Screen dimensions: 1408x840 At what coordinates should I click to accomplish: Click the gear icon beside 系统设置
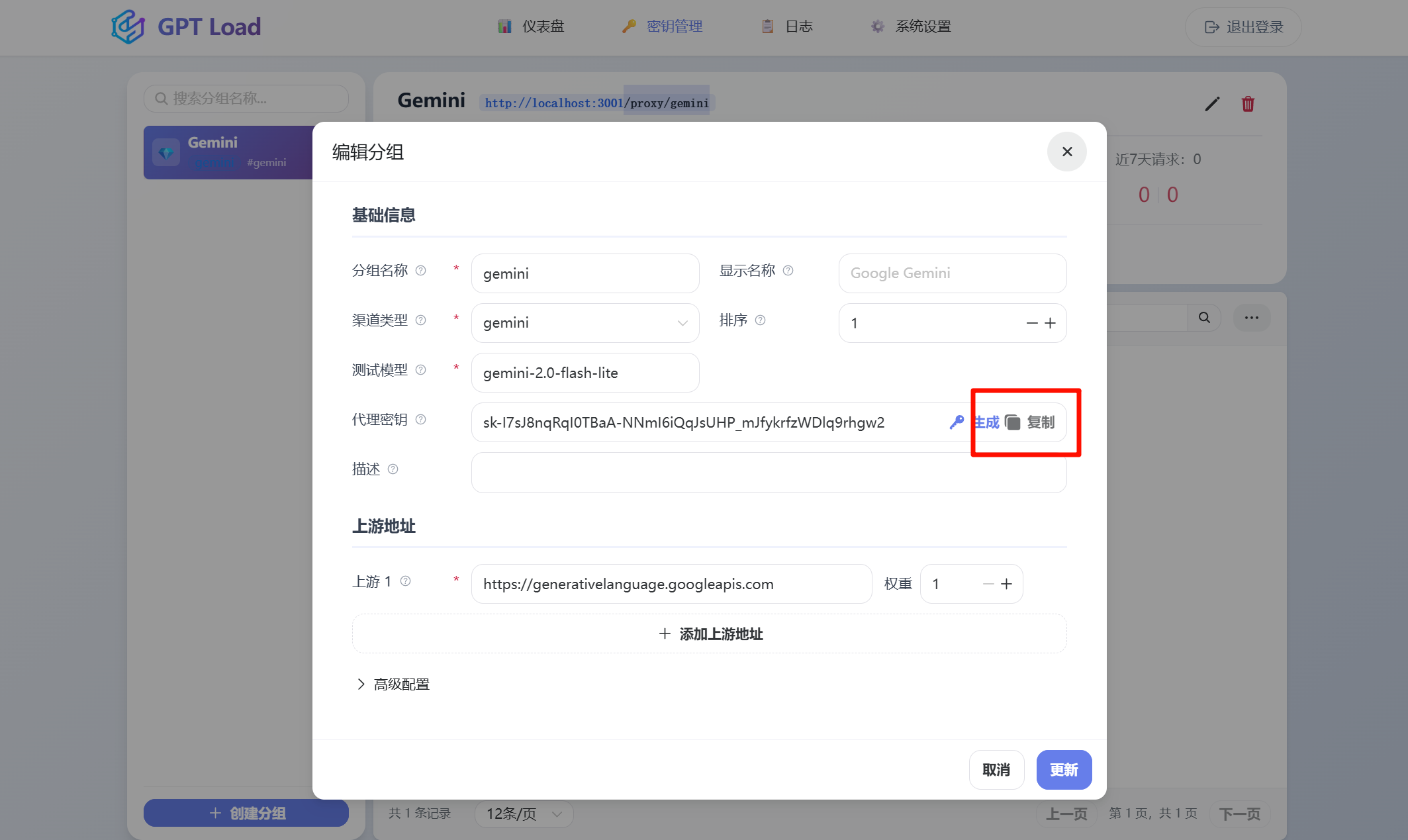(x=877, y=26)
